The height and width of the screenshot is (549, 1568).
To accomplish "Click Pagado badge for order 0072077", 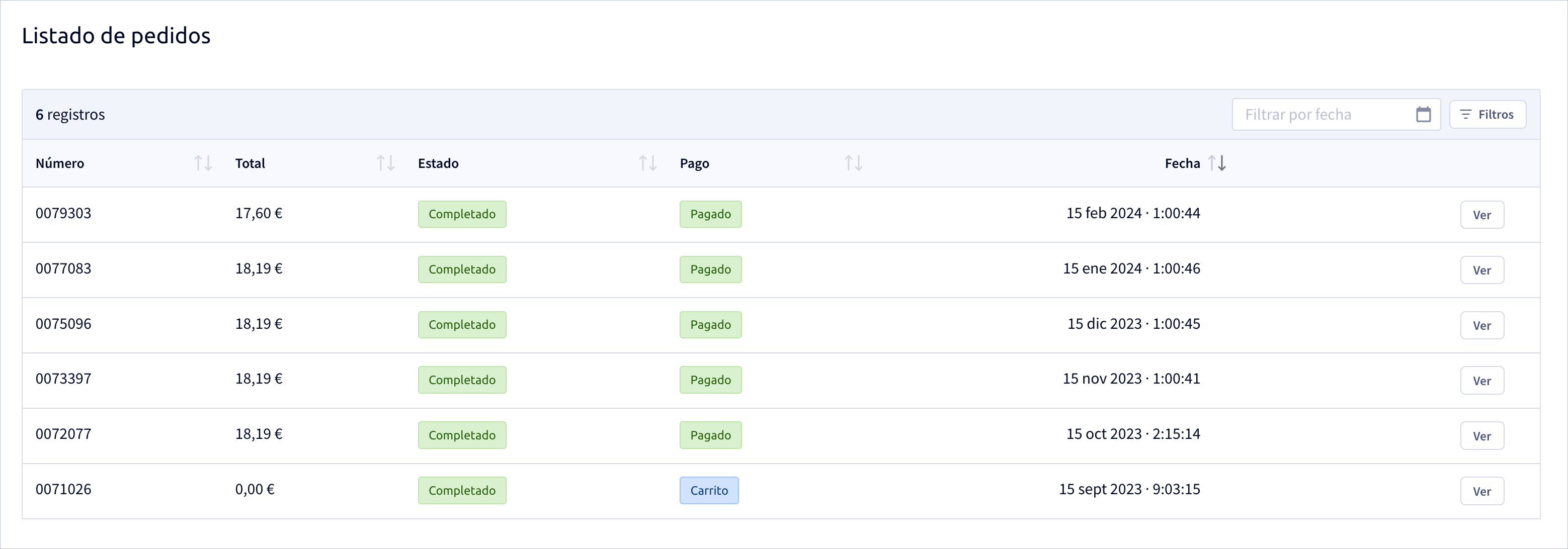I will pos(710,435).
